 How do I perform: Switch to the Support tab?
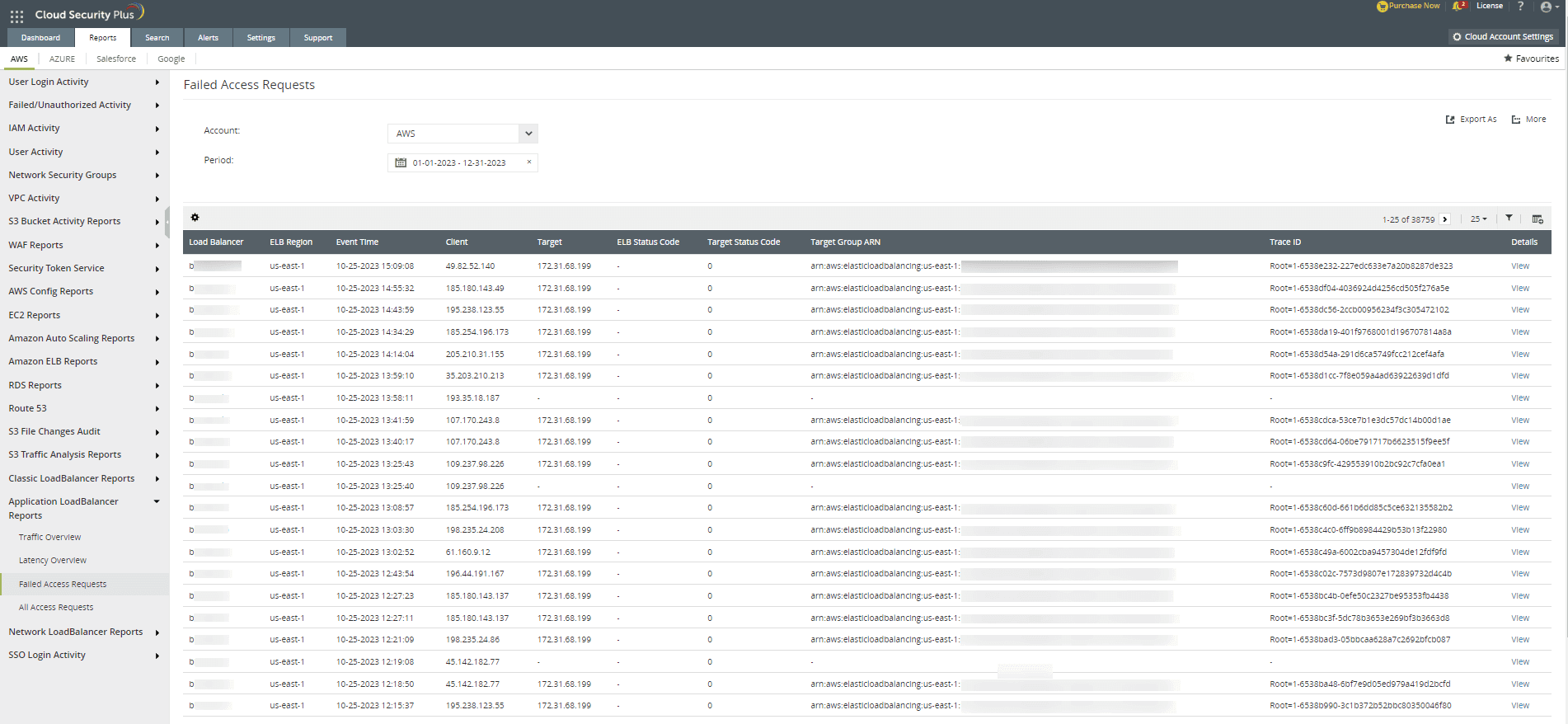318,38
